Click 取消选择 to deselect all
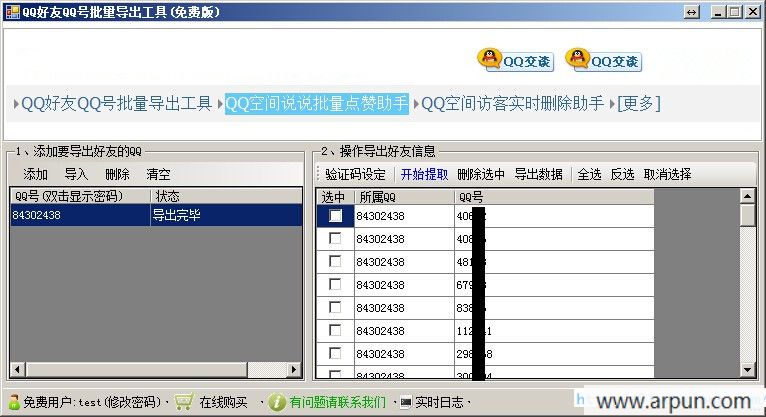766x417 pixels. (x=667, y=174)
